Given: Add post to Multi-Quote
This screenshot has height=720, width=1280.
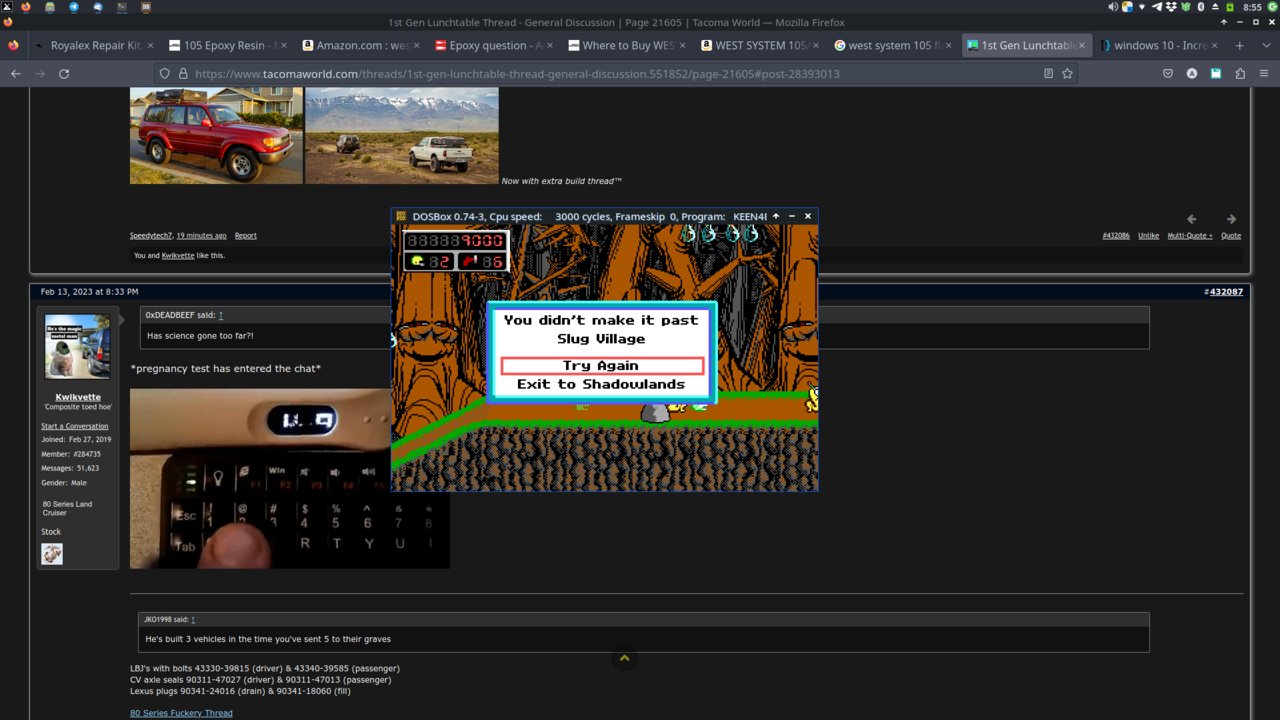Looking at the screenshot, I should [1190, 236].
